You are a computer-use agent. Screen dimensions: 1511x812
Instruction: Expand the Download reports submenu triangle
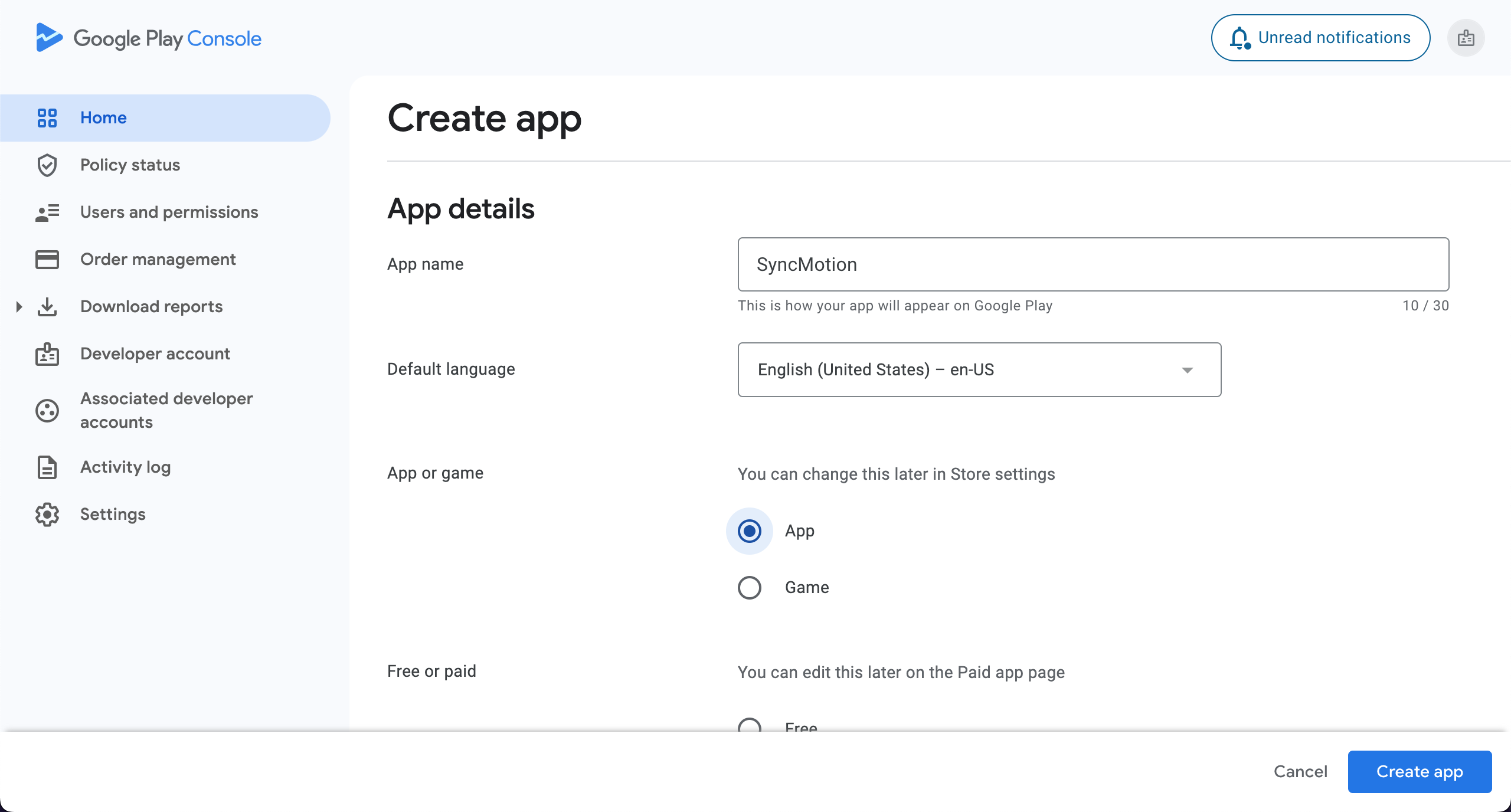tap(19, 307)
